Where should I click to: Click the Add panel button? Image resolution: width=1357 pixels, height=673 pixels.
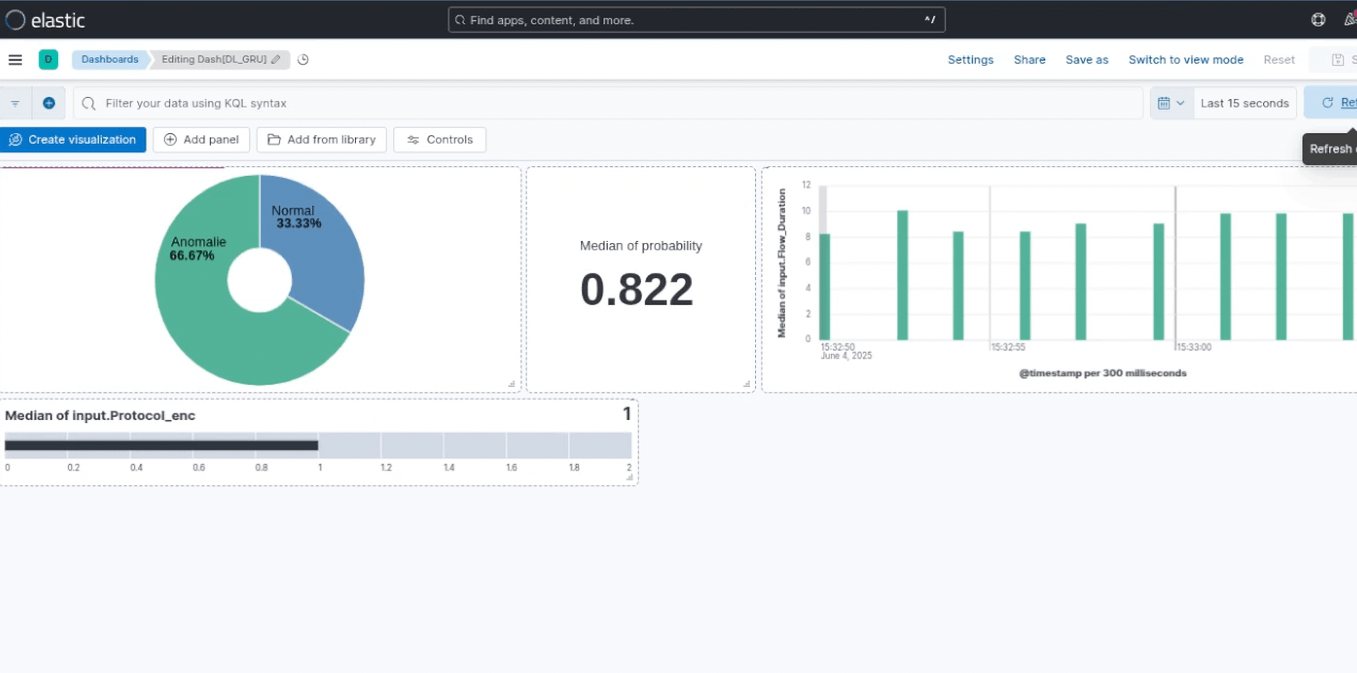pyautogui.click(x=201, y=140)
